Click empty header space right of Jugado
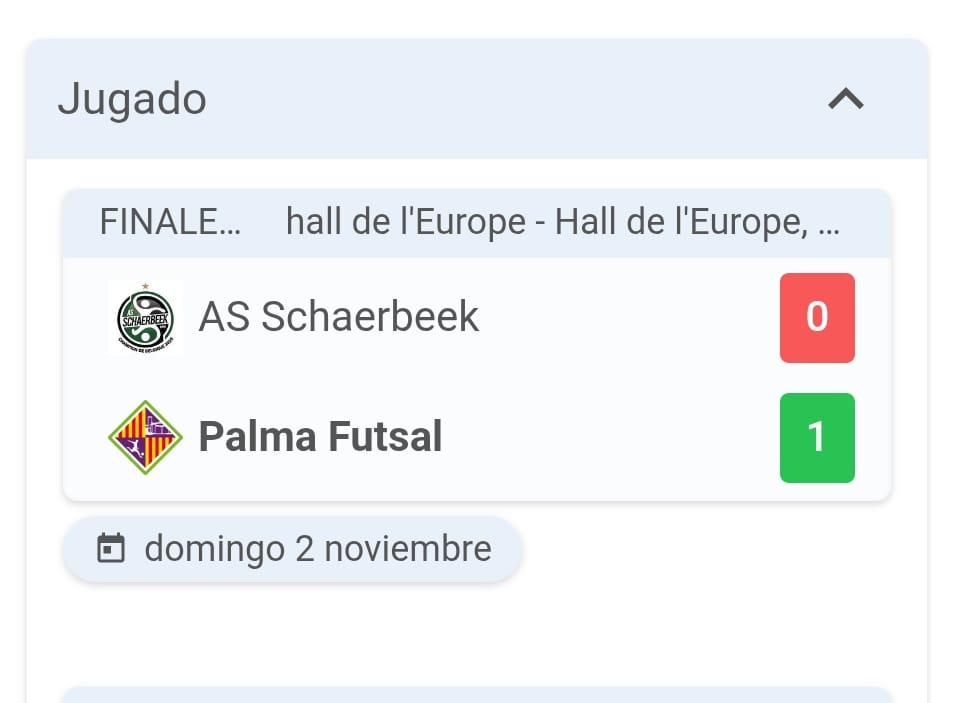978x703 pixels. click(500, 99)
